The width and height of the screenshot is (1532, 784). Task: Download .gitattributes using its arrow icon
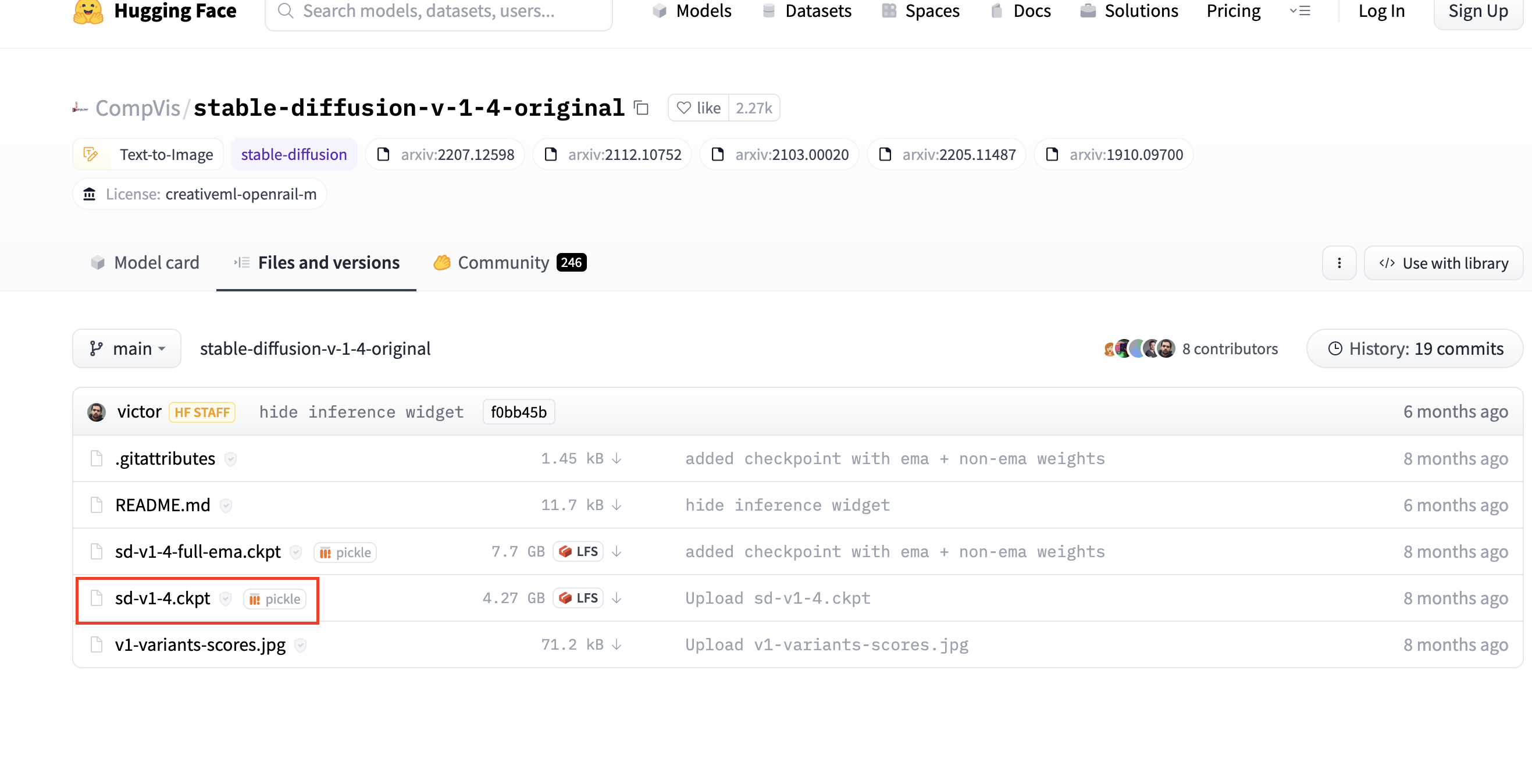617,459
